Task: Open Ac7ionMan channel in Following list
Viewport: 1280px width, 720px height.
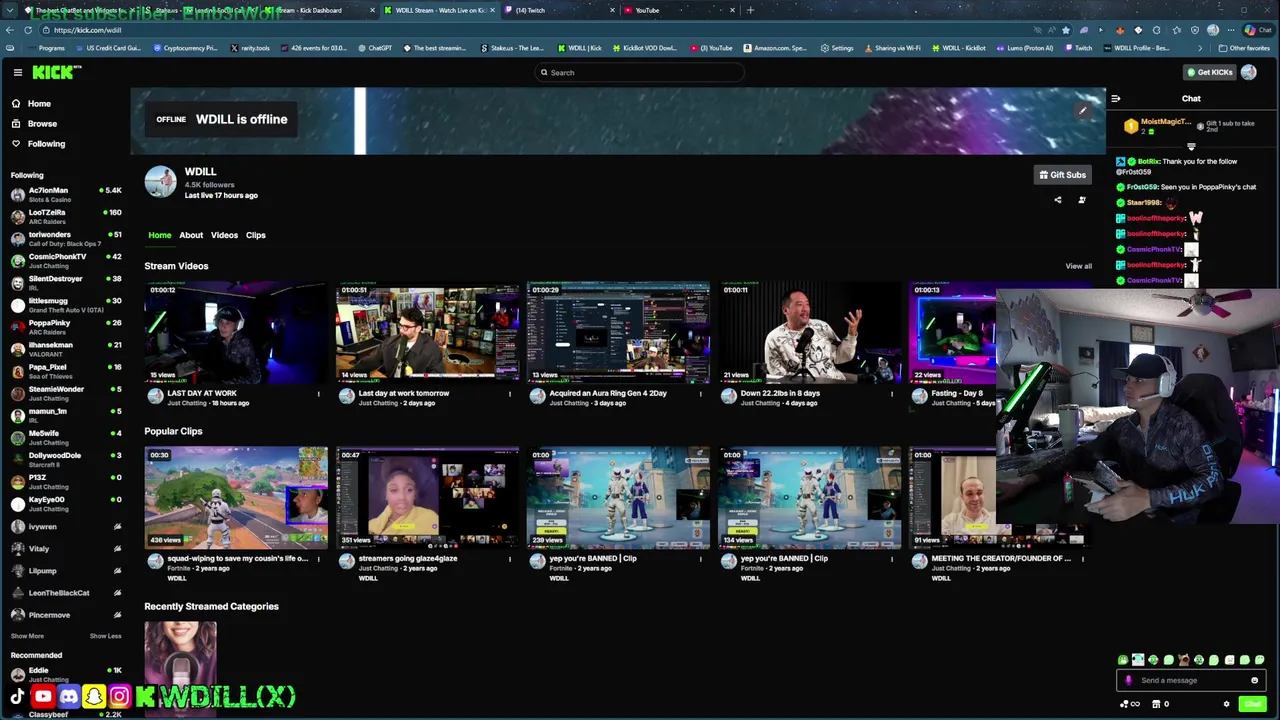Action: 65,194
